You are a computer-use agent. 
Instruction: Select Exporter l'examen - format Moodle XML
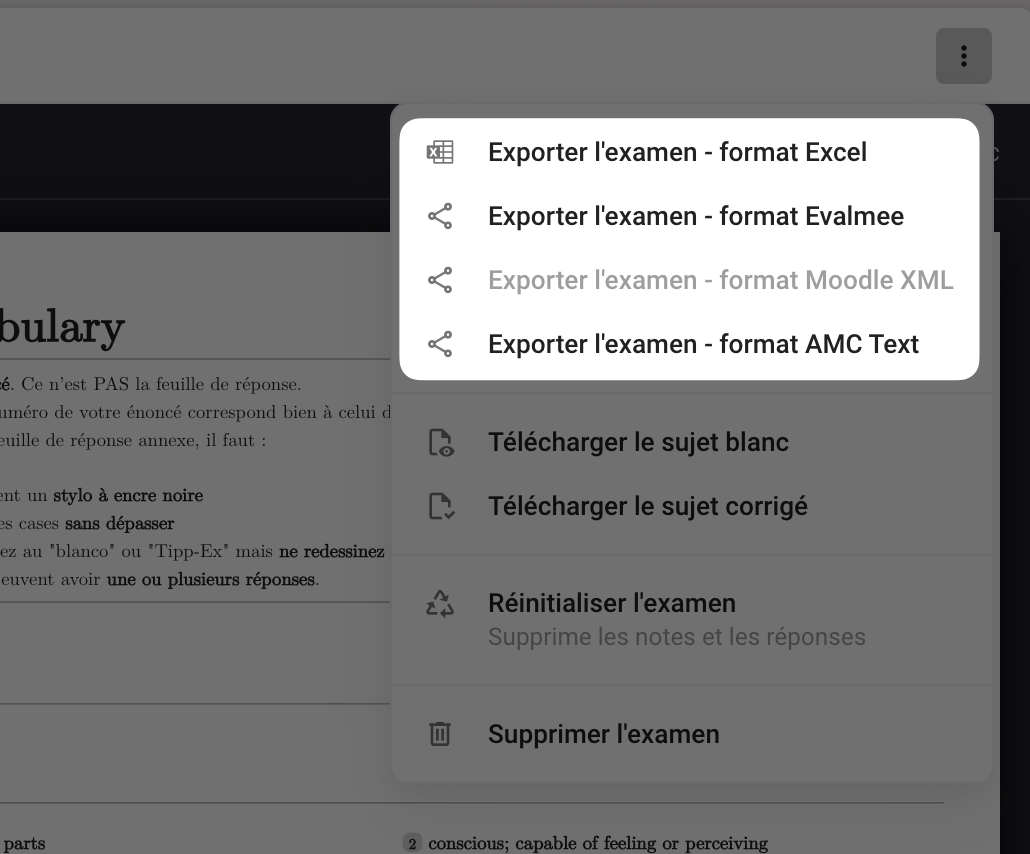[x=689, y=280]
